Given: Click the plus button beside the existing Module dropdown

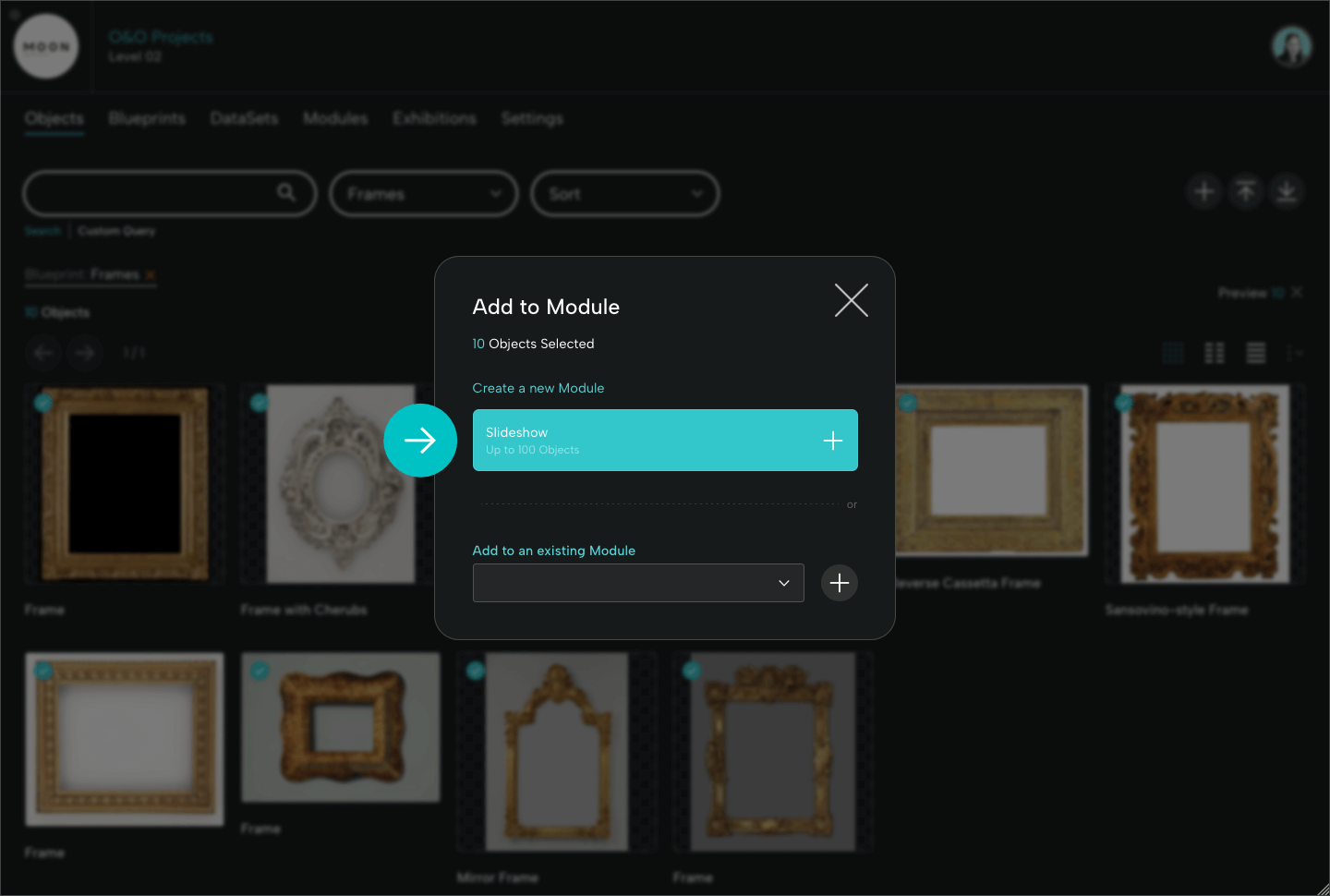Looking at the screenshot, I should [840, 583].
